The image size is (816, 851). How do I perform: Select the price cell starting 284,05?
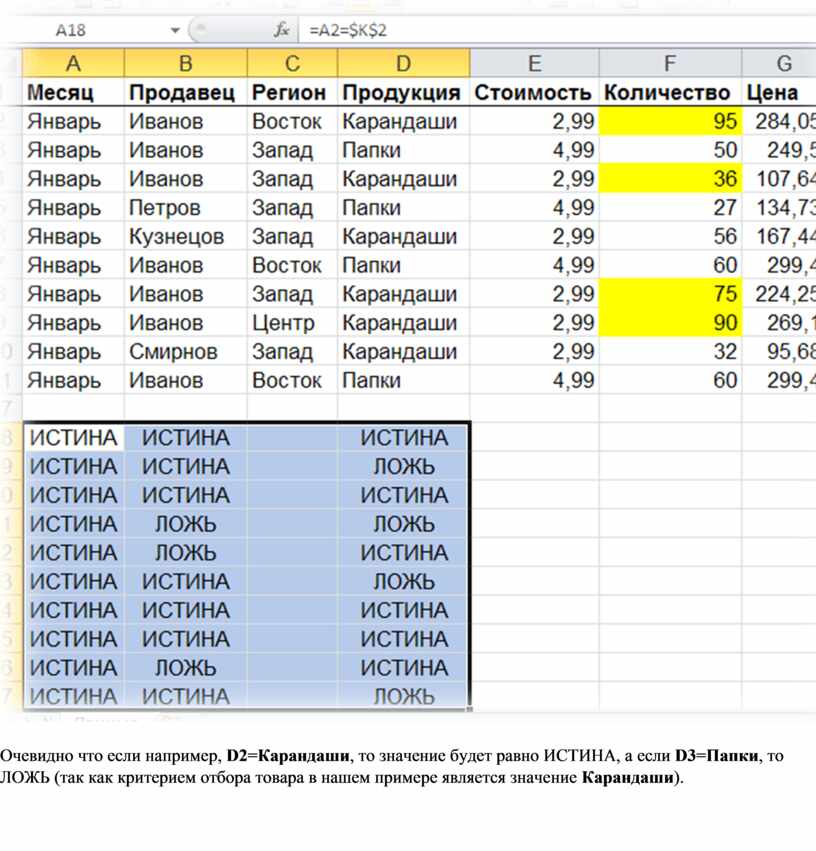coord(779,120)
